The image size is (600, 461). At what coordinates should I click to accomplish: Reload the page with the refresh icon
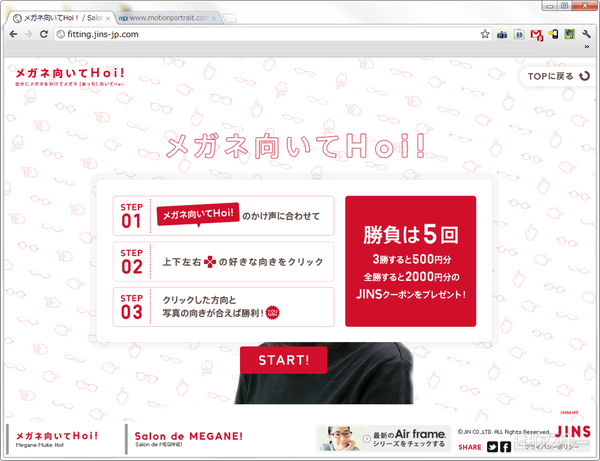pyautogui.click(x=44, y=34)
